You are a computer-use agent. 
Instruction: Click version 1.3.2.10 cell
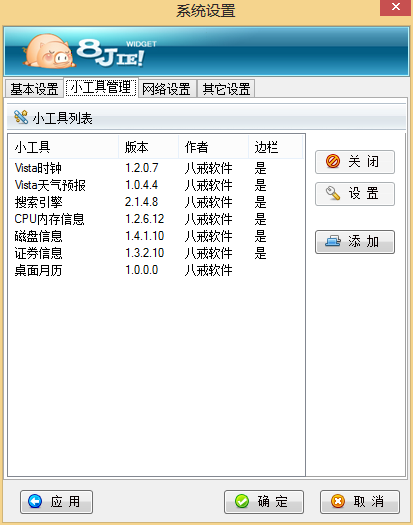pos(144,253)
